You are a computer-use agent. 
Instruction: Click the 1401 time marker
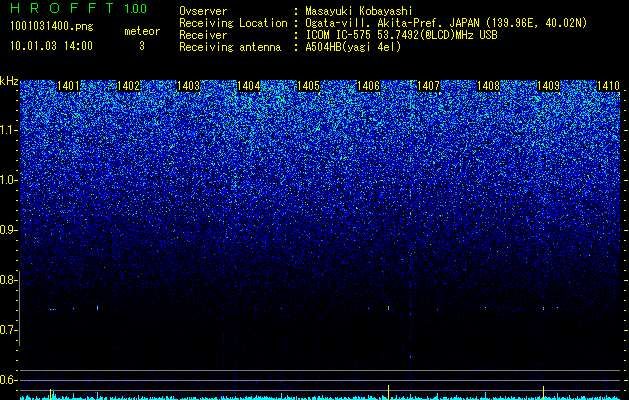pos(68,86)
